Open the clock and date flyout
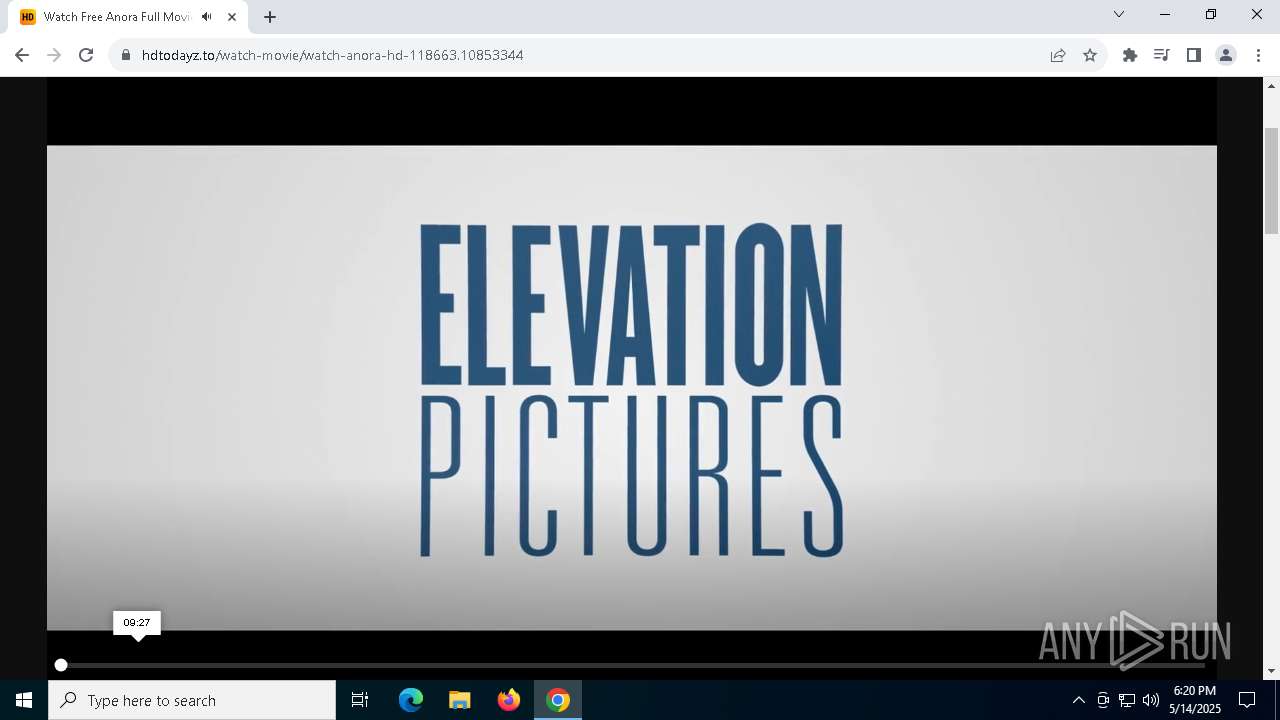 [1195, 700]
